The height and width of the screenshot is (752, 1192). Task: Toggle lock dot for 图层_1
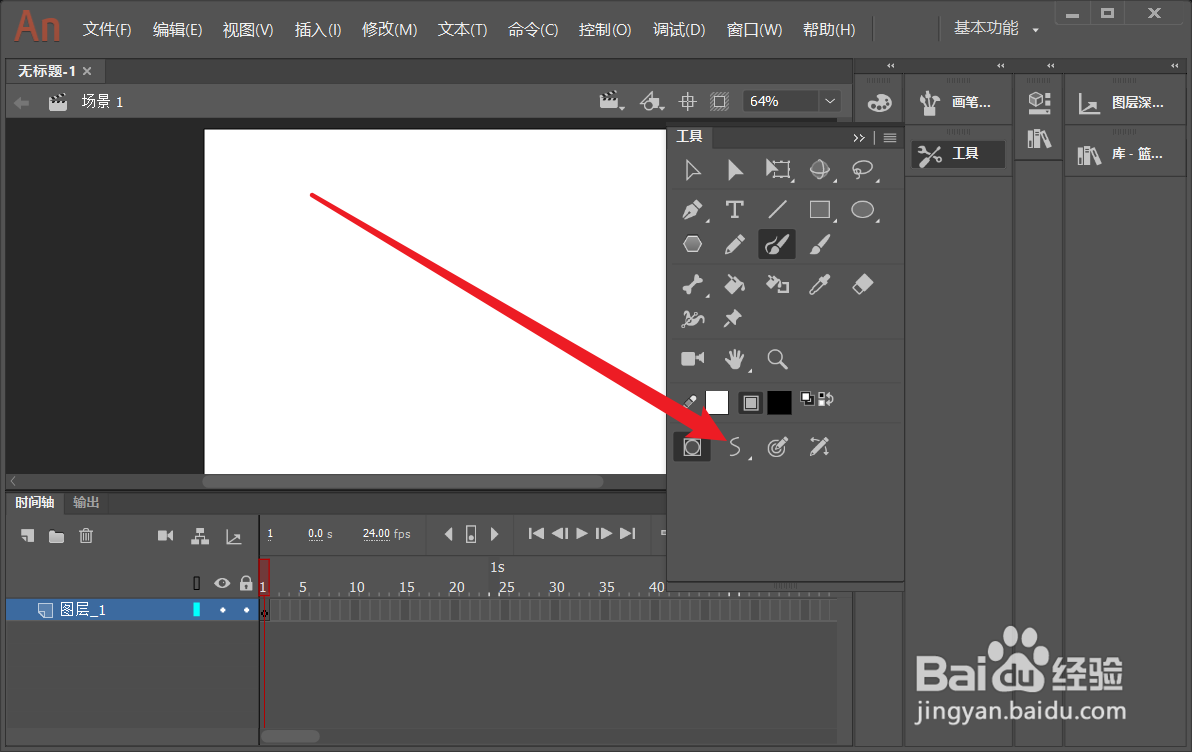point(246,610)
